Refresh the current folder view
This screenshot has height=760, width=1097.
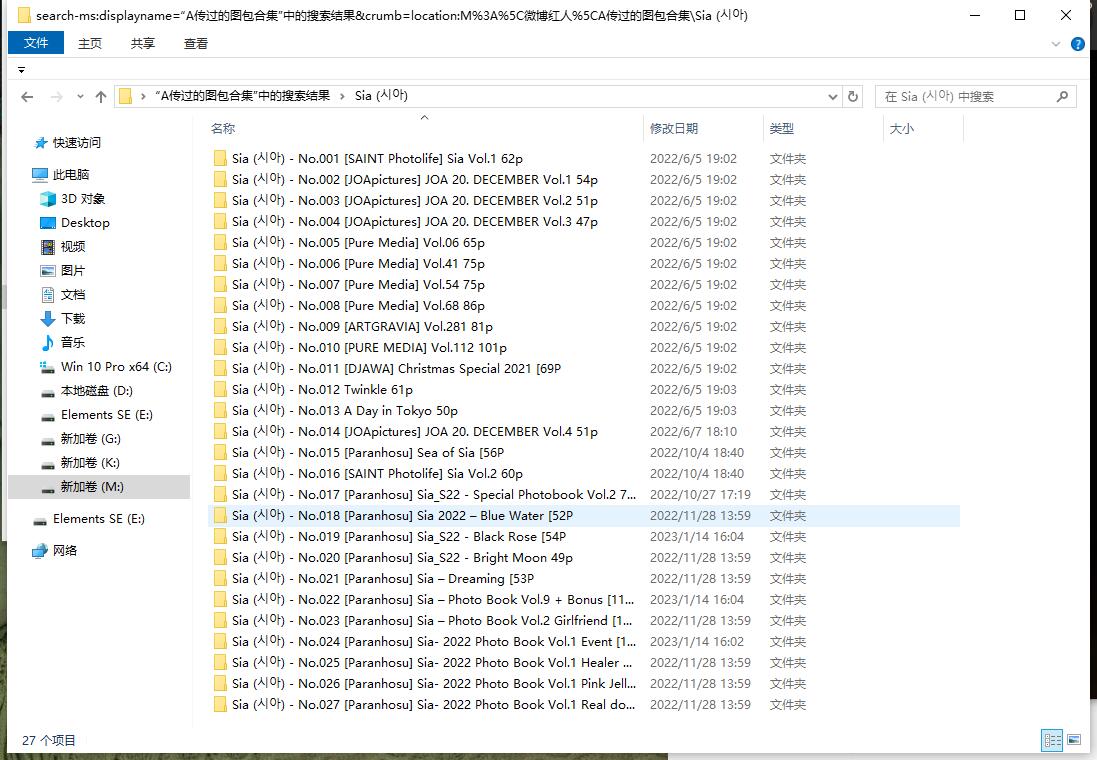[x=853, y=96]
